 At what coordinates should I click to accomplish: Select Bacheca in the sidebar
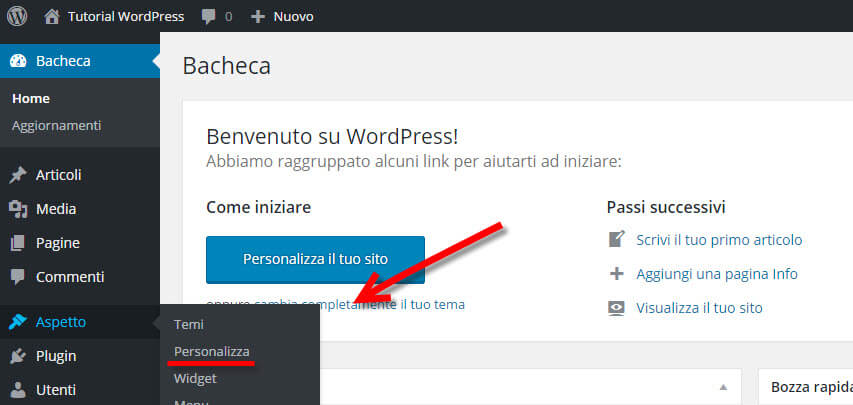coord(80,61)
